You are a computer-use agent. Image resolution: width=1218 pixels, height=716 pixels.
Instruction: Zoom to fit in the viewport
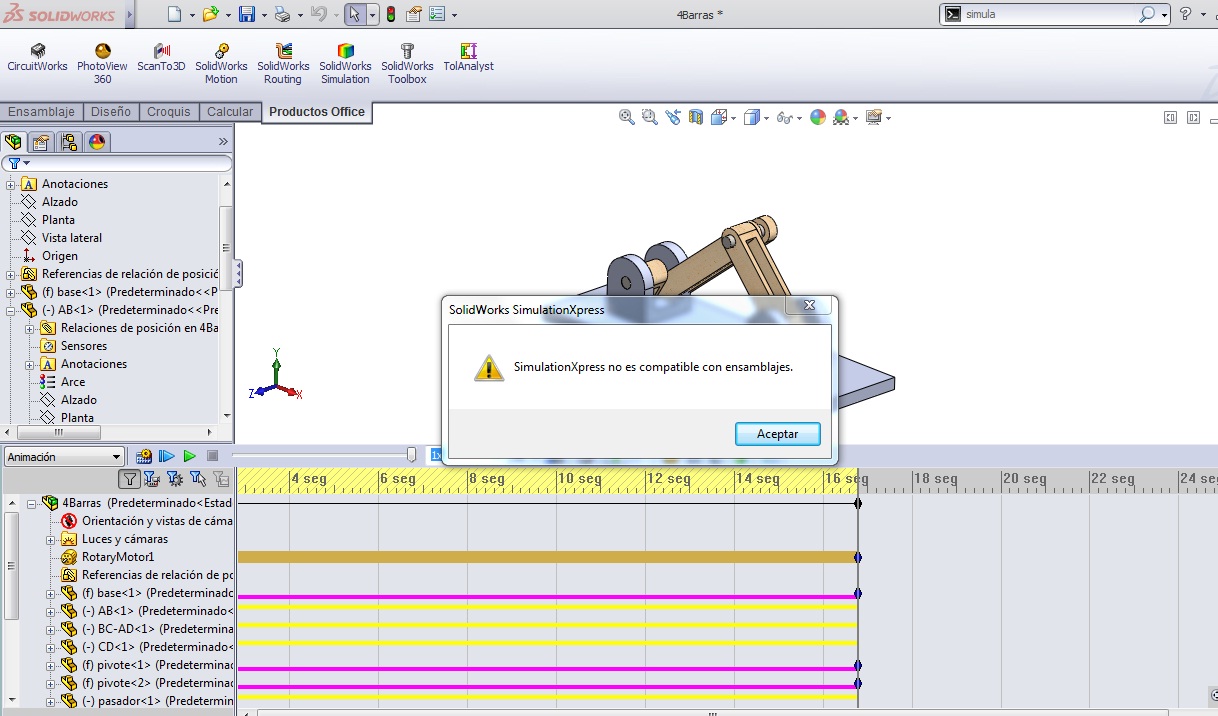[627, 117]
